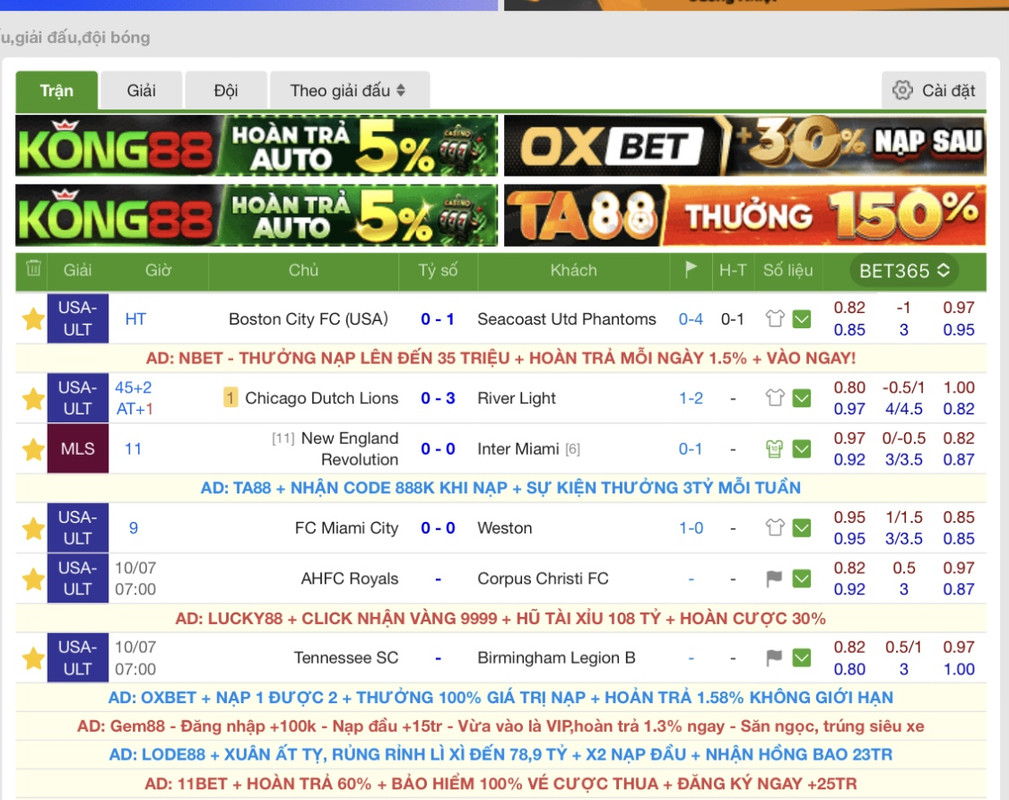
Task: Open the AD: TA88 nhận code link
Action: [501, 488]
